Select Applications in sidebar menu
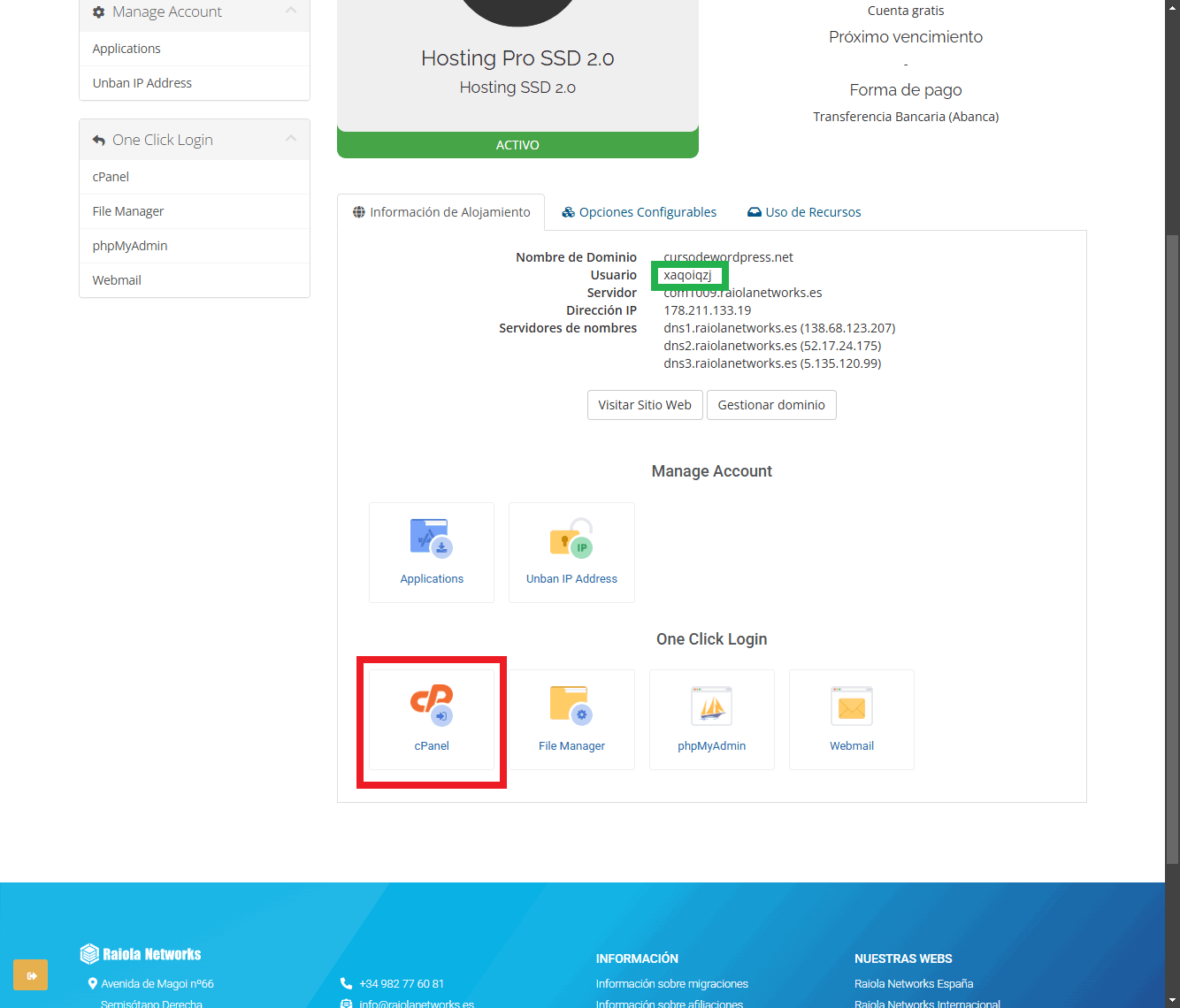Screen dimensions: 1180x1008 pos(195,49)
